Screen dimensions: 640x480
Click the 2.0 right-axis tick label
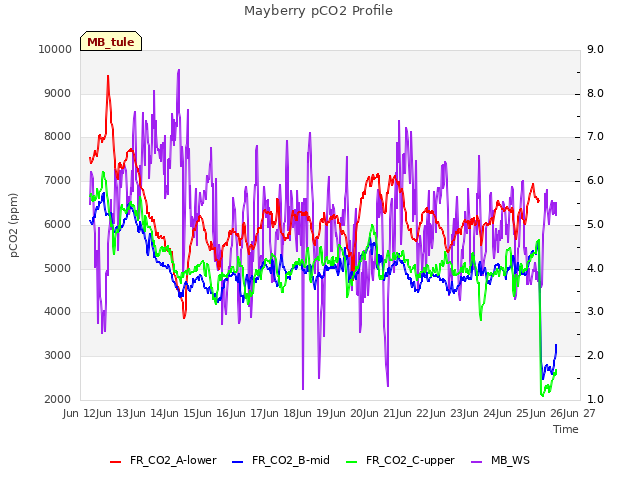click(x=596, y=356)
